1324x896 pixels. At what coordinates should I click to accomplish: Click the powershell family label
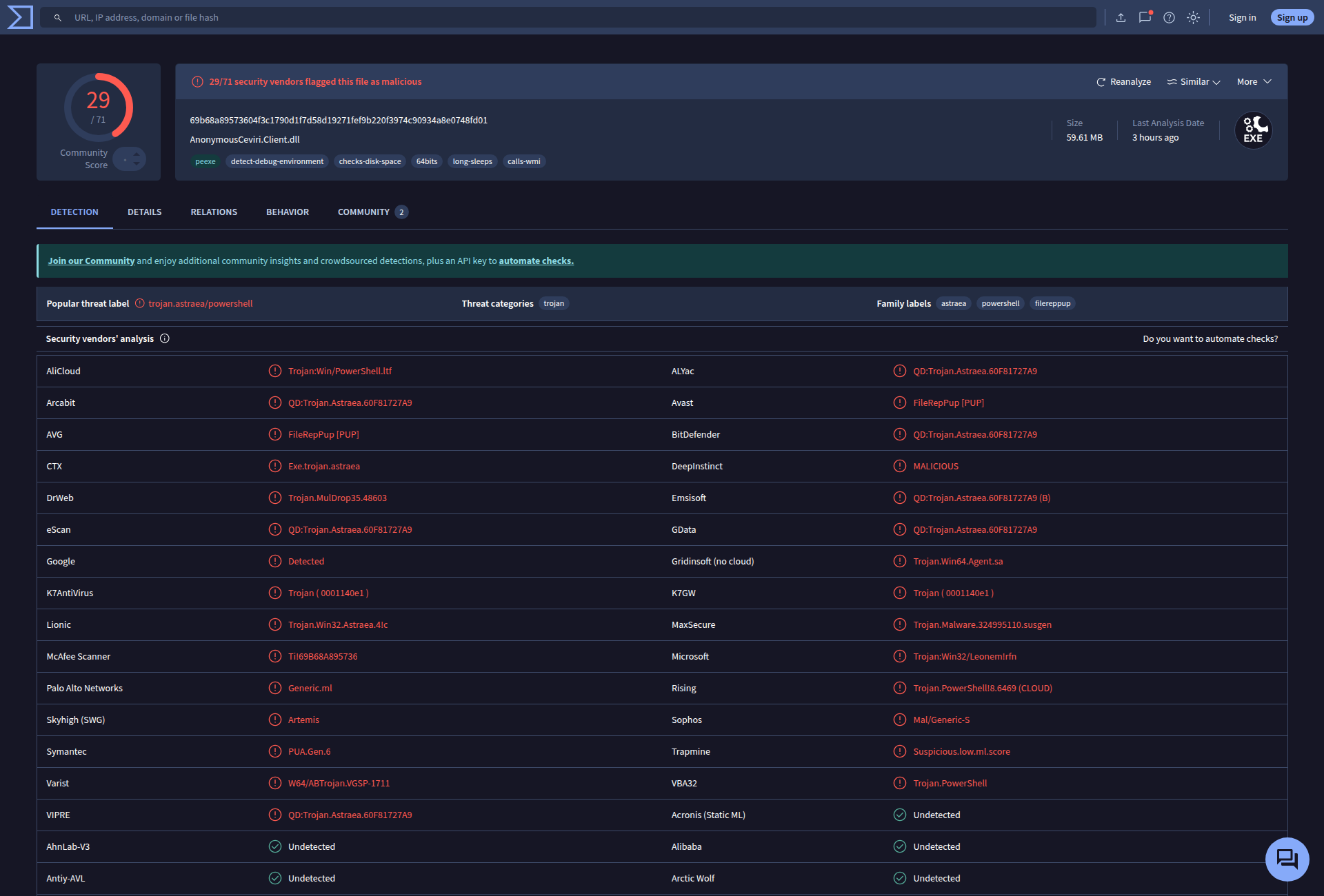click(1001, 304)
